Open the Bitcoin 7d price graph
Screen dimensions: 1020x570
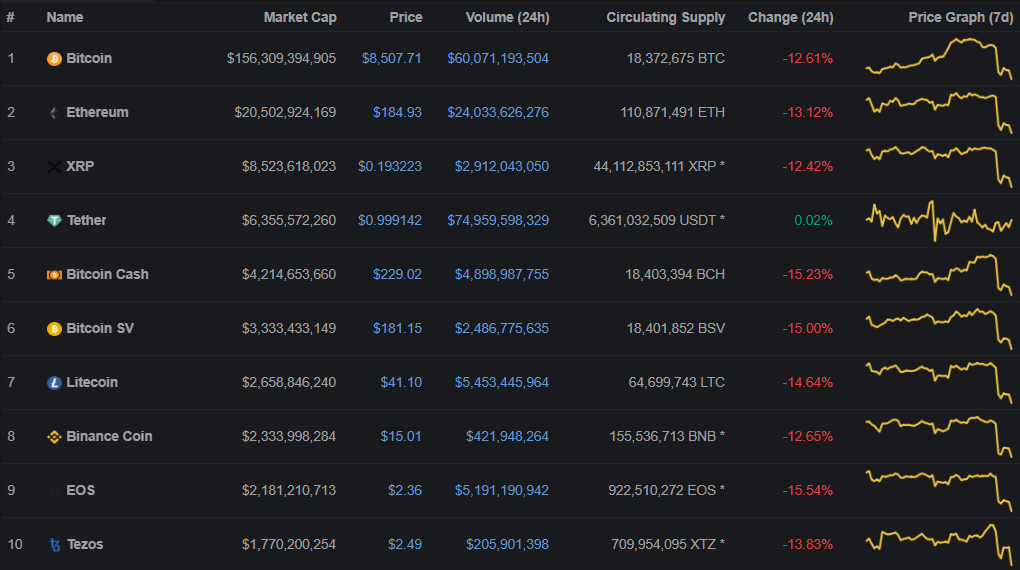[938, 58]
